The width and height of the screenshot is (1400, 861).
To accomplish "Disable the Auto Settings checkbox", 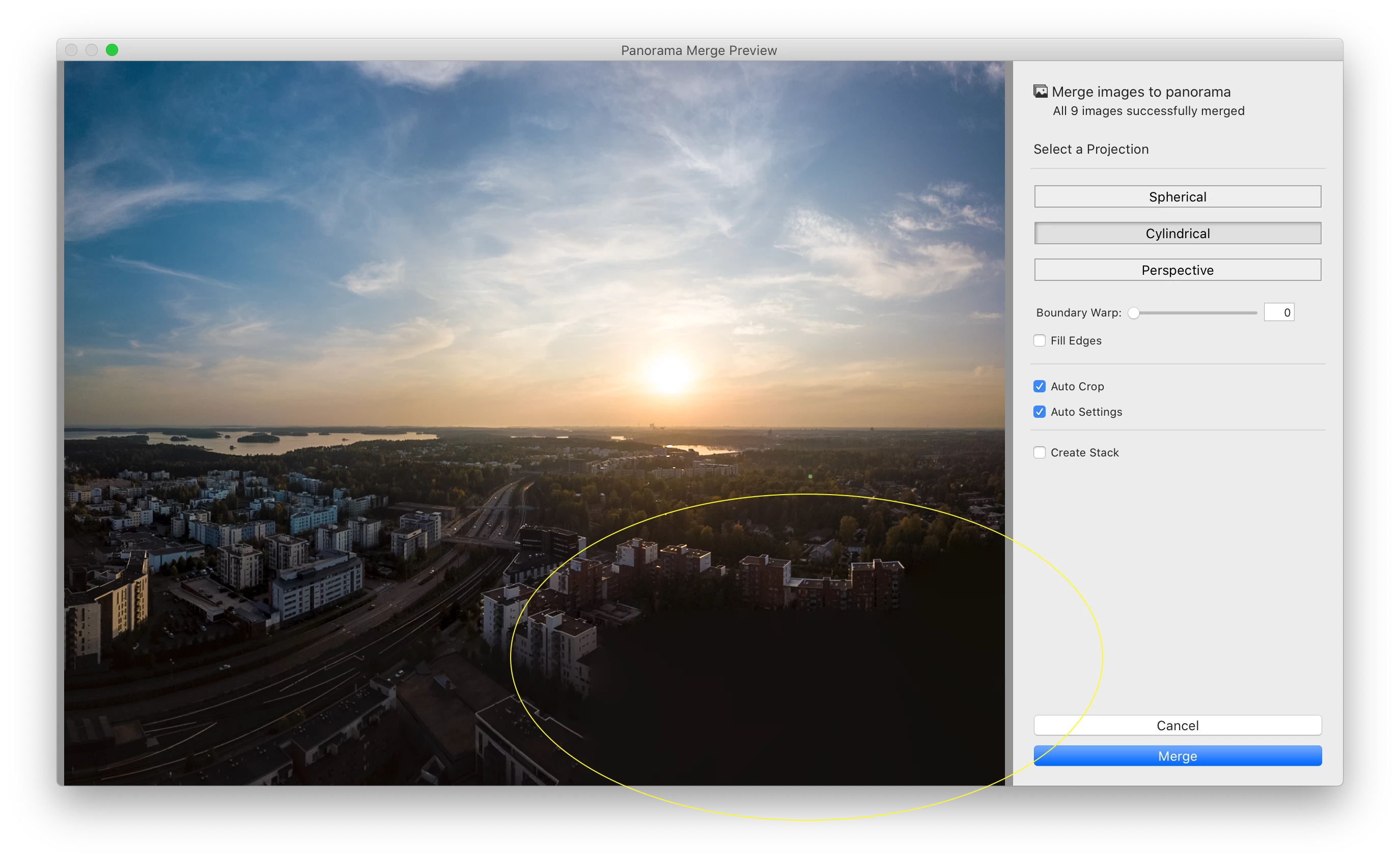I will click(1040, 412).
